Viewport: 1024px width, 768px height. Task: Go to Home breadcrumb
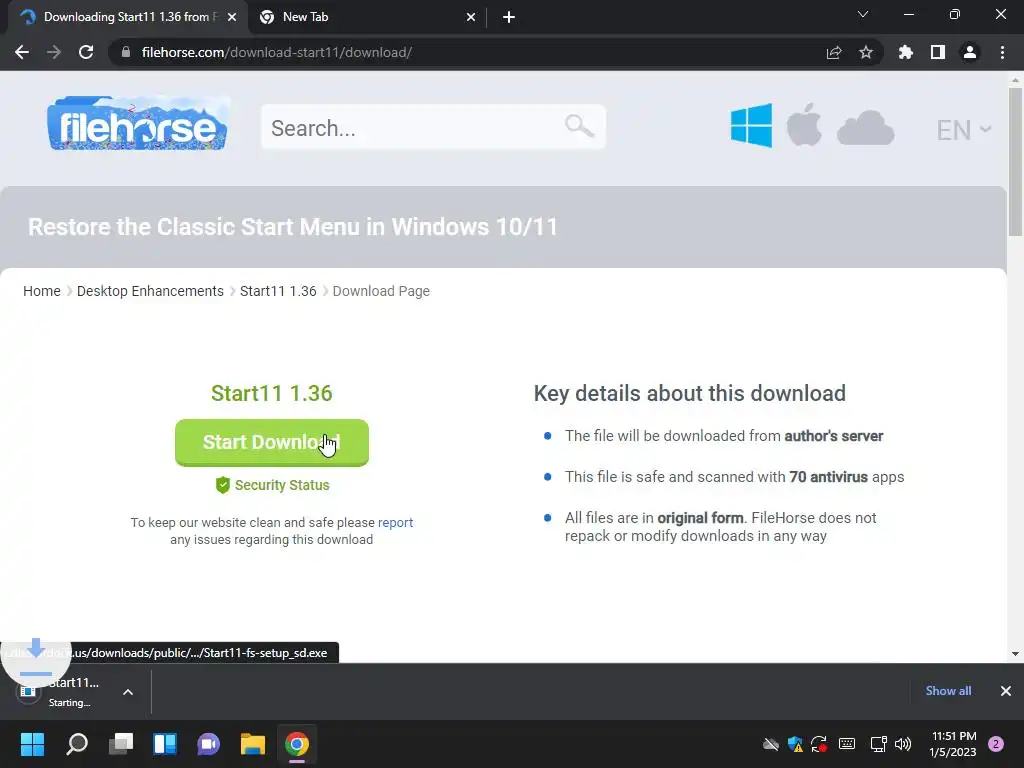pyautogui.click(x=42, y=291)
